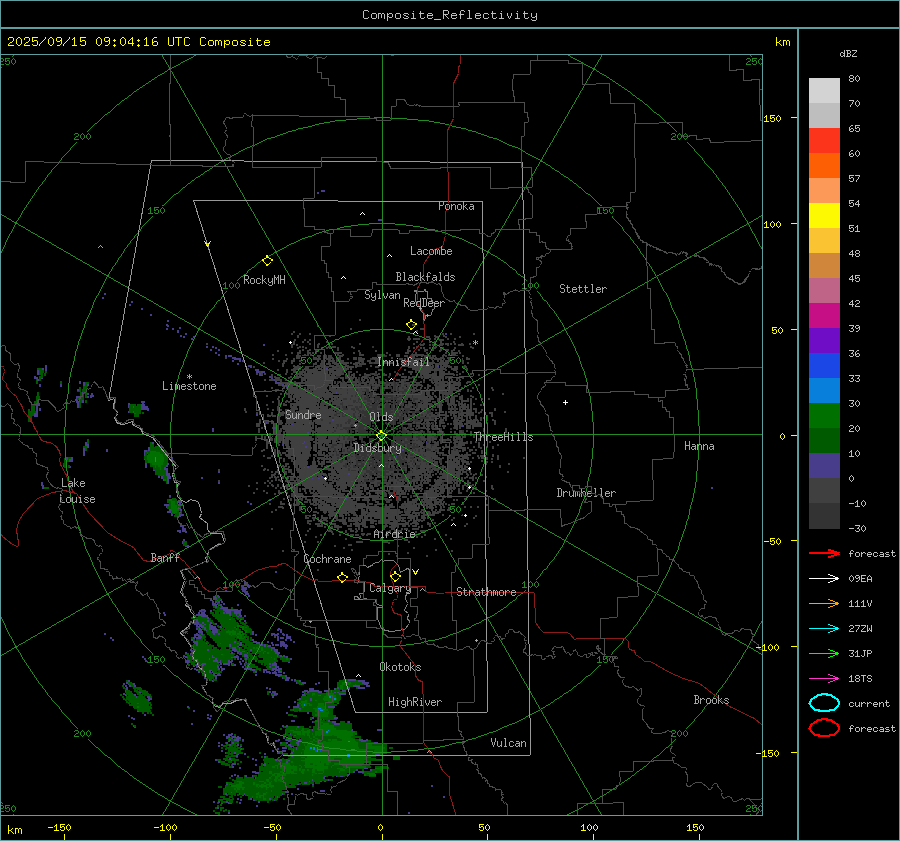Viewport: 900px width, 841px height.
Task: Click the Hanna town label
Action: [699, 446]
